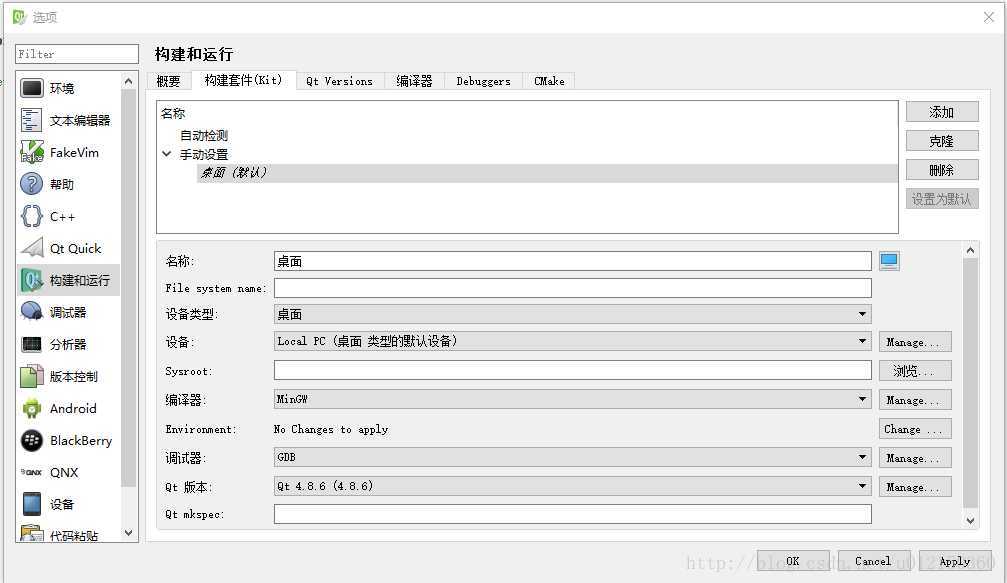Open the 文本编辑器 category icon
Image resolution: width=1007 pixels, height=583 pixels.
tap(31, 120)
